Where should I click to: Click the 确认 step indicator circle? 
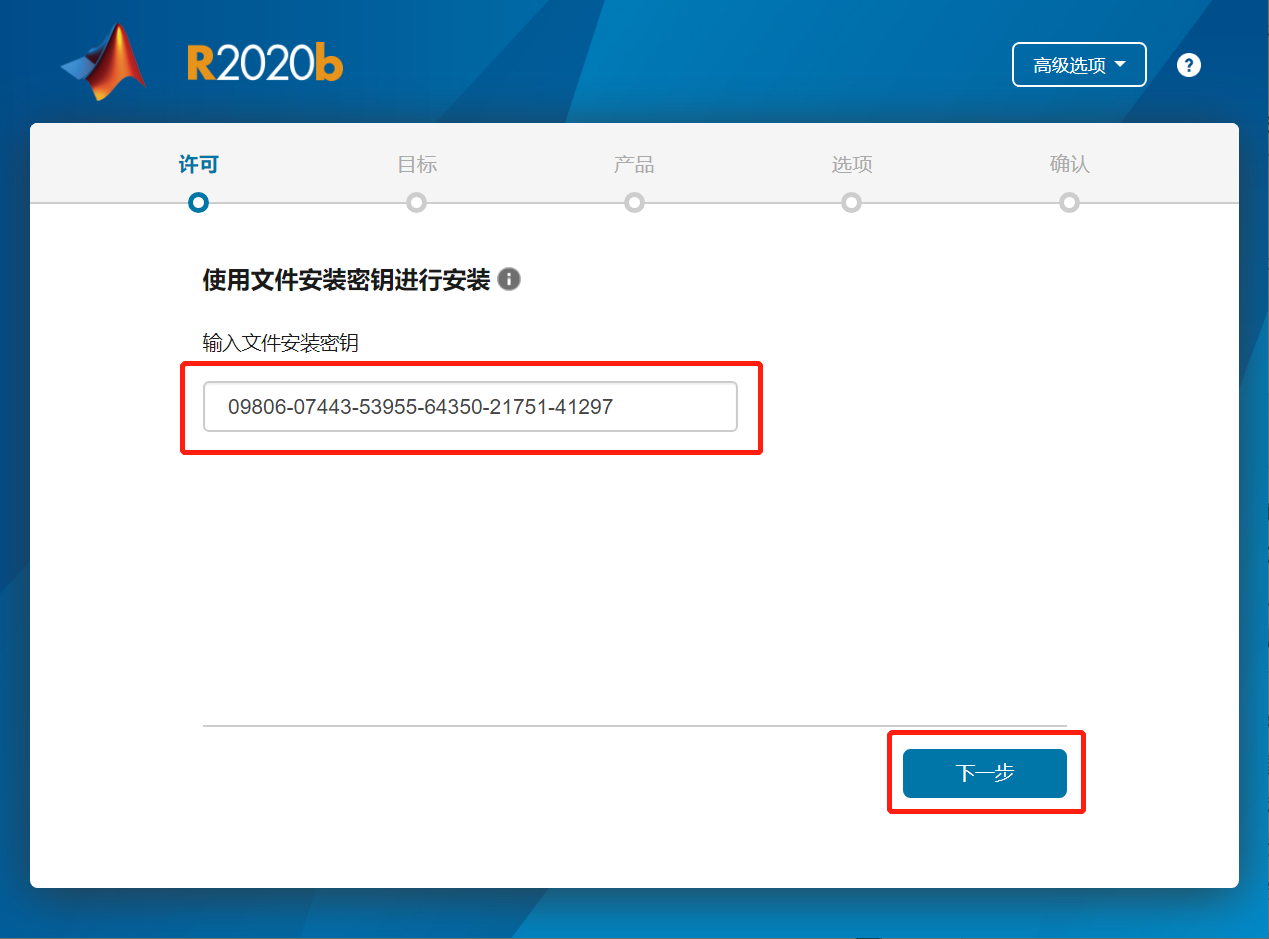(1069, 202)
